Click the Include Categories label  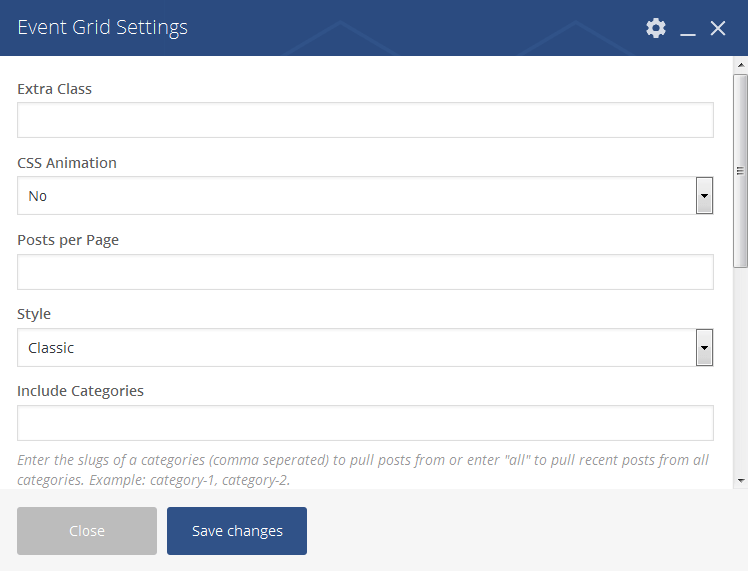pyautogui.click(x=80, y=391)
